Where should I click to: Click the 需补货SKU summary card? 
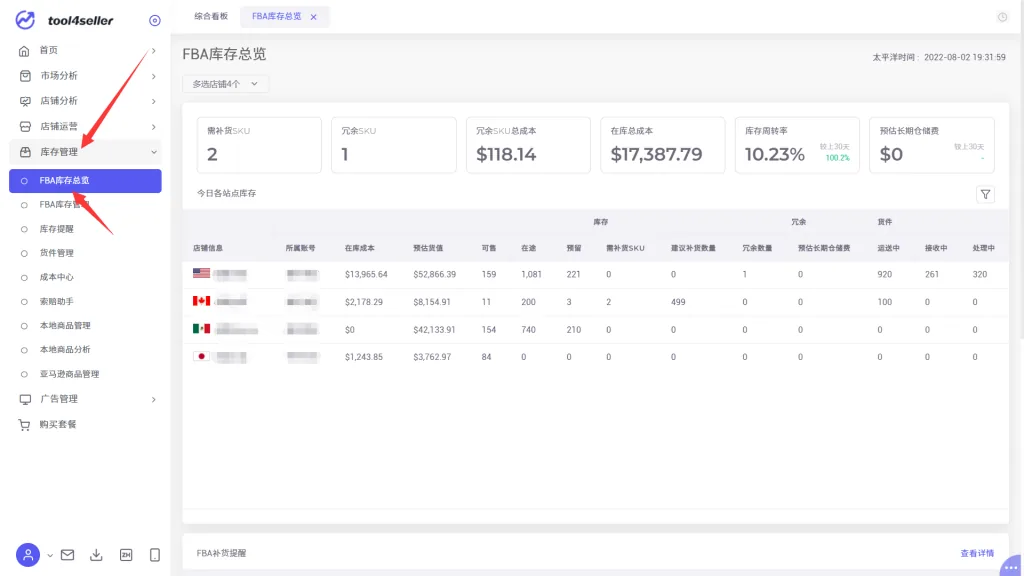259,145
